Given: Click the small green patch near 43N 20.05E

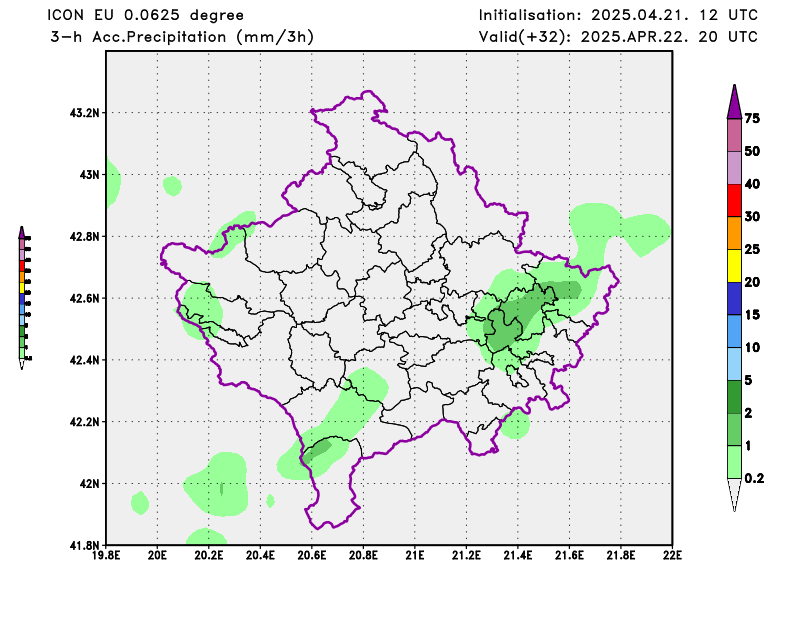Looking at the screenshot, I should [x=172, y=186].
